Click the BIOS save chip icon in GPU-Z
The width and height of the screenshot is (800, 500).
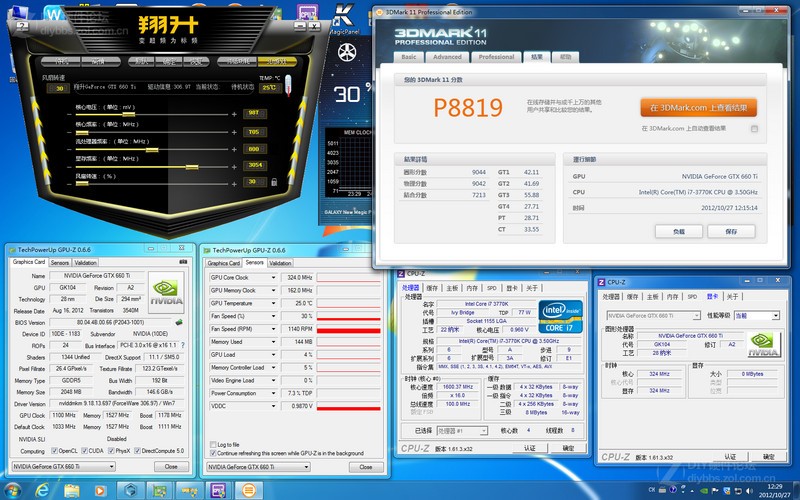pyautogui.click(x=179, y=322)
